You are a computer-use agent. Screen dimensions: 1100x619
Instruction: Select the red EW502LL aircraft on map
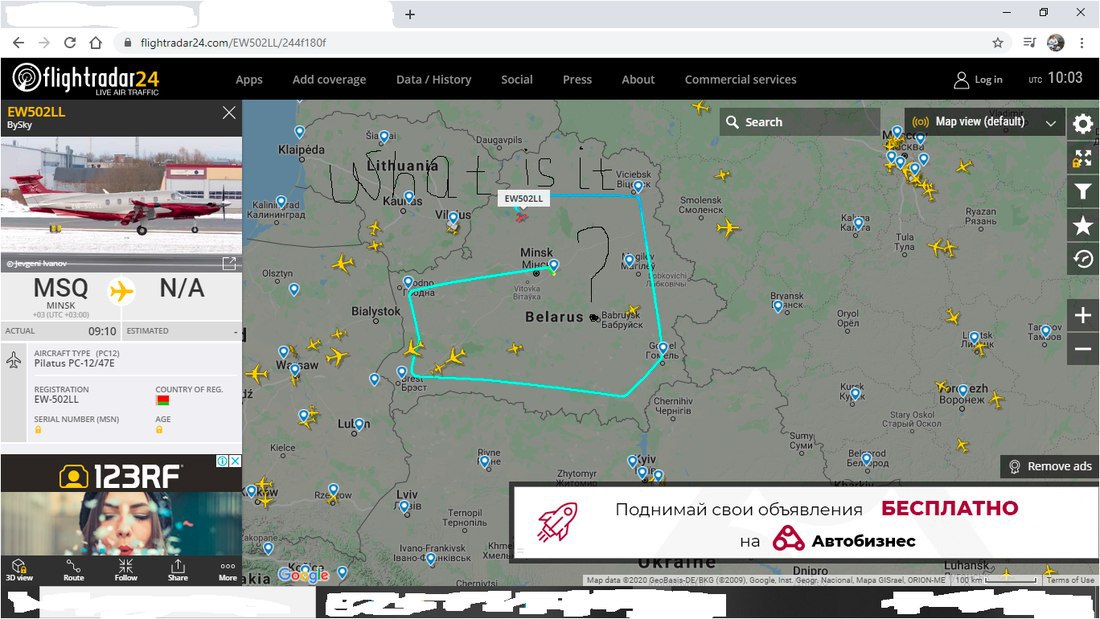[521, 218]
